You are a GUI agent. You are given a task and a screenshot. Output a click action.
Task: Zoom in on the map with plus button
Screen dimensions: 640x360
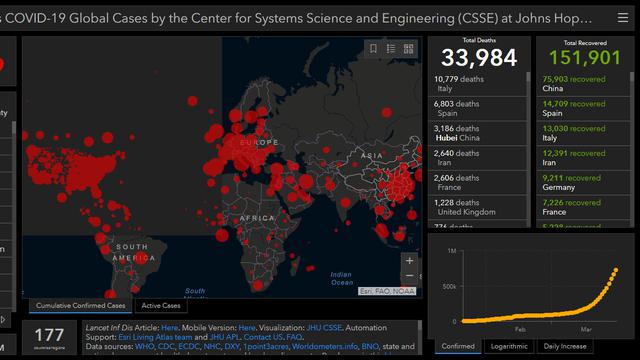[409, 260]
